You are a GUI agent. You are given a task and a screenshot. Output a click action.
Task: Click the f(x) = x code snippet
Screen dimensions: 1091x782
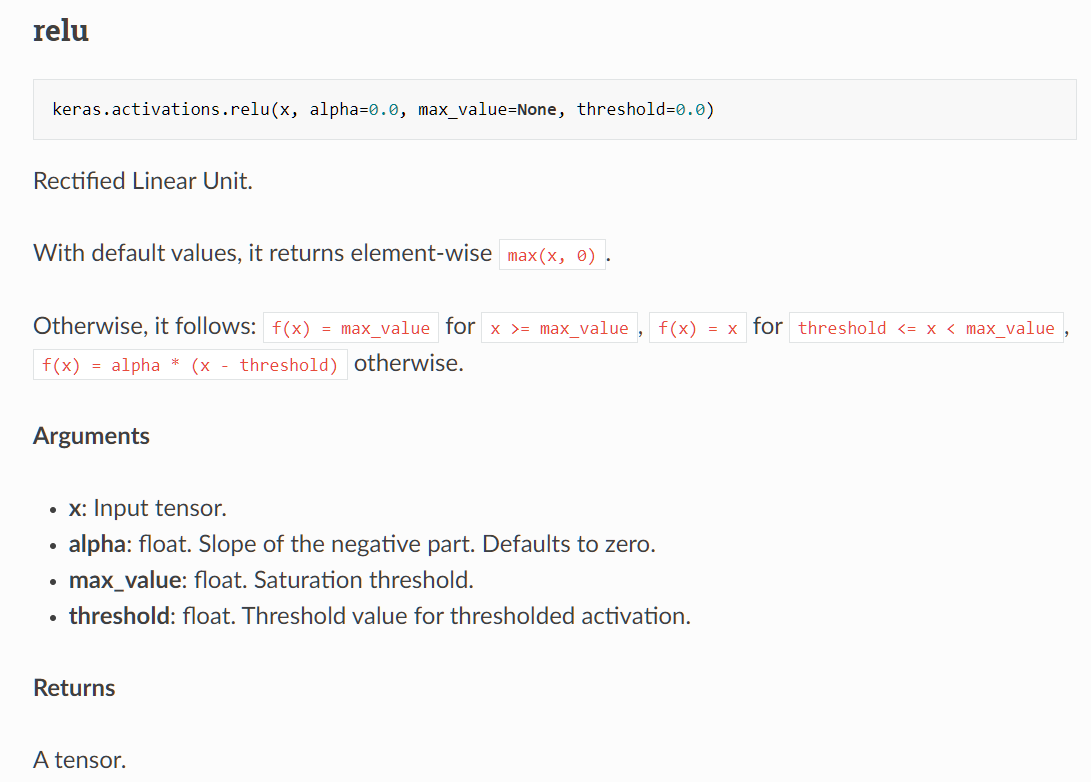[x=697, y=328]
